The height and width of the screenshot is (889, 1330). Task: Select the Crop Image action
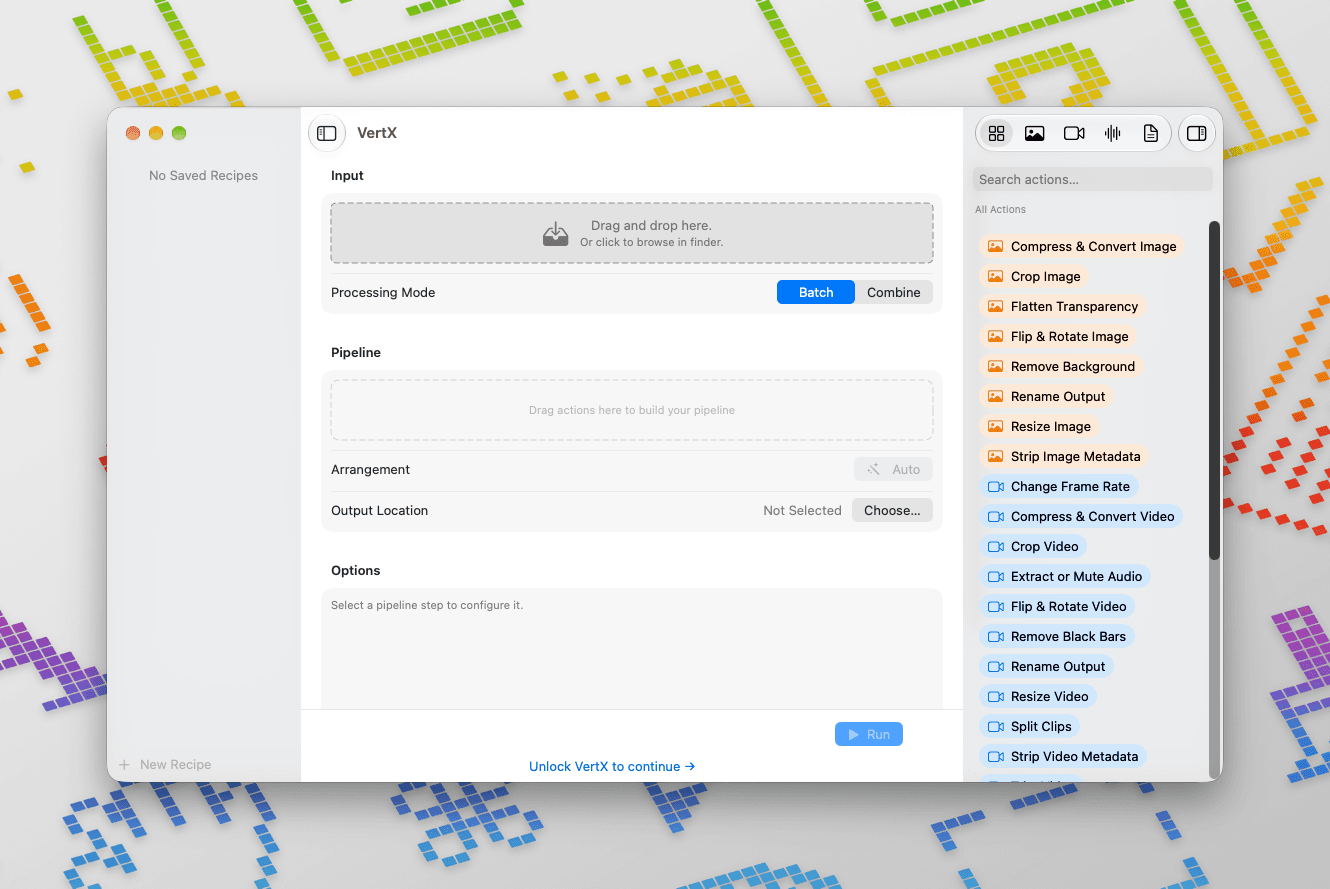pos(1034,276)
